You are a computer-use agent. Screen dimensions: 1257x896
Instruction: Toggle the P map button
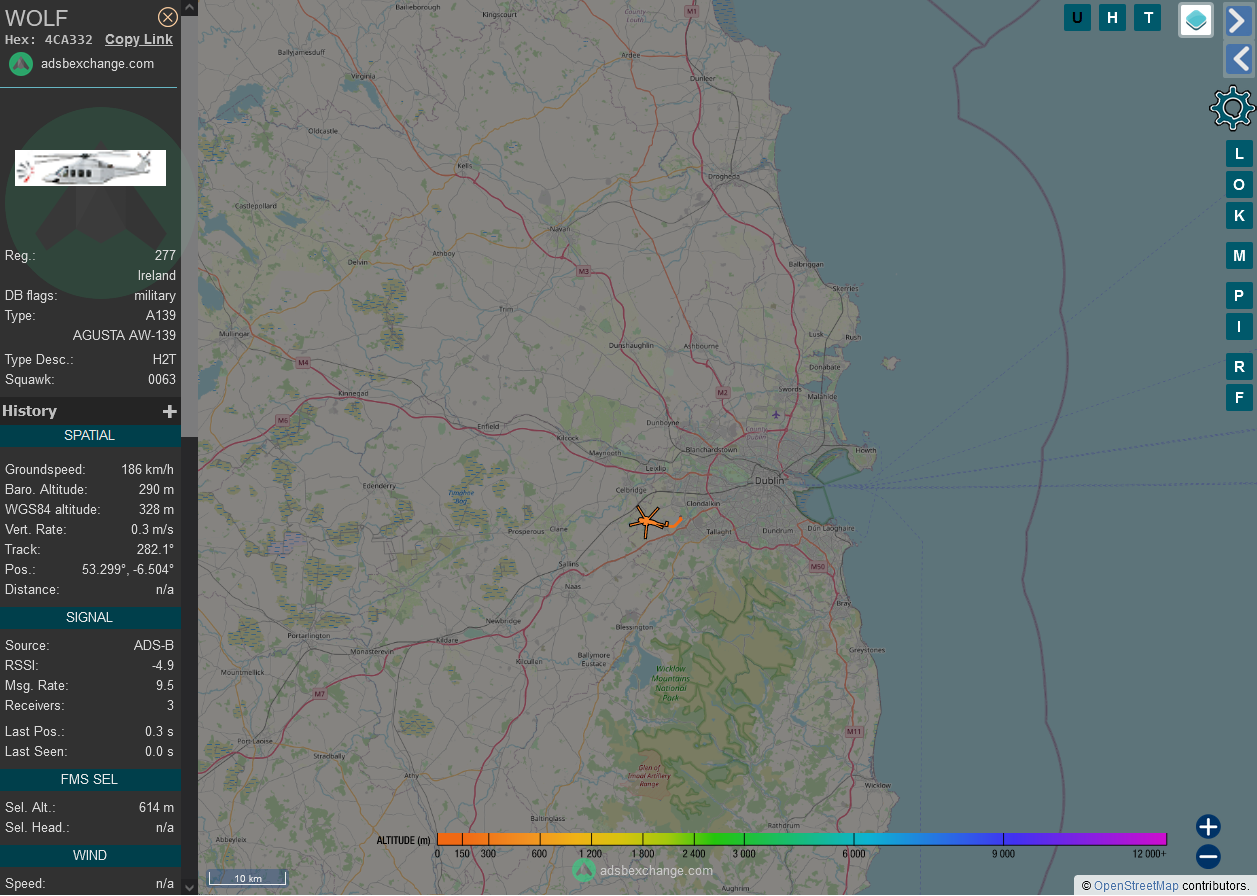click(x=1239, y=296)
